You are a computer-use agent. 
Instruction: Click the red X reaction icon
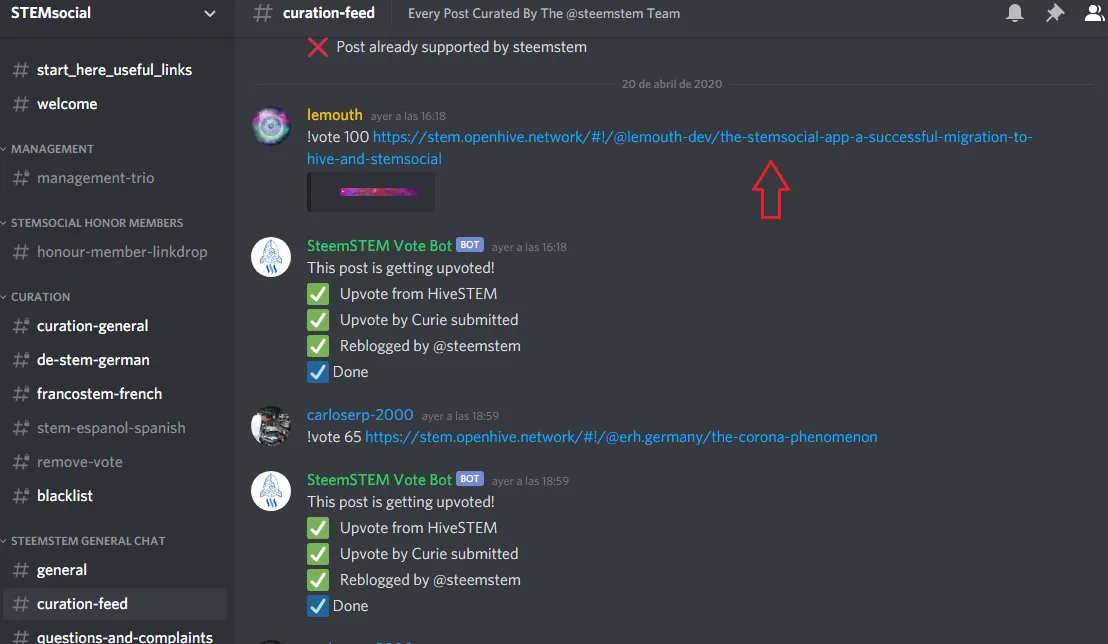click(x=318, y=47)
